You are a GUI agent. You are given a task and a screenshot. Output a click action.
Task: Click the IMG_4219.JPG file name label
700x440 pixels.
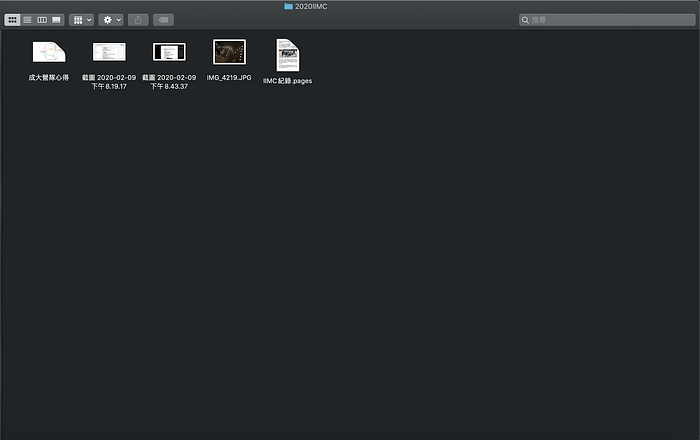(x=229, y=77)
